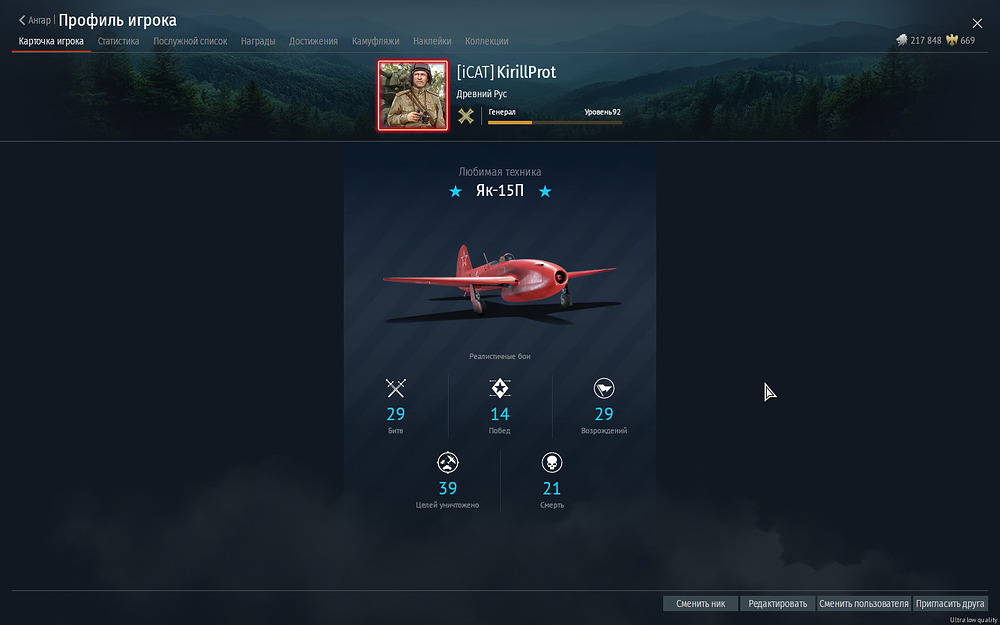Click the Golden Eagles currency icon
The width and height of the screenshot is (1000, 625).
952,41
